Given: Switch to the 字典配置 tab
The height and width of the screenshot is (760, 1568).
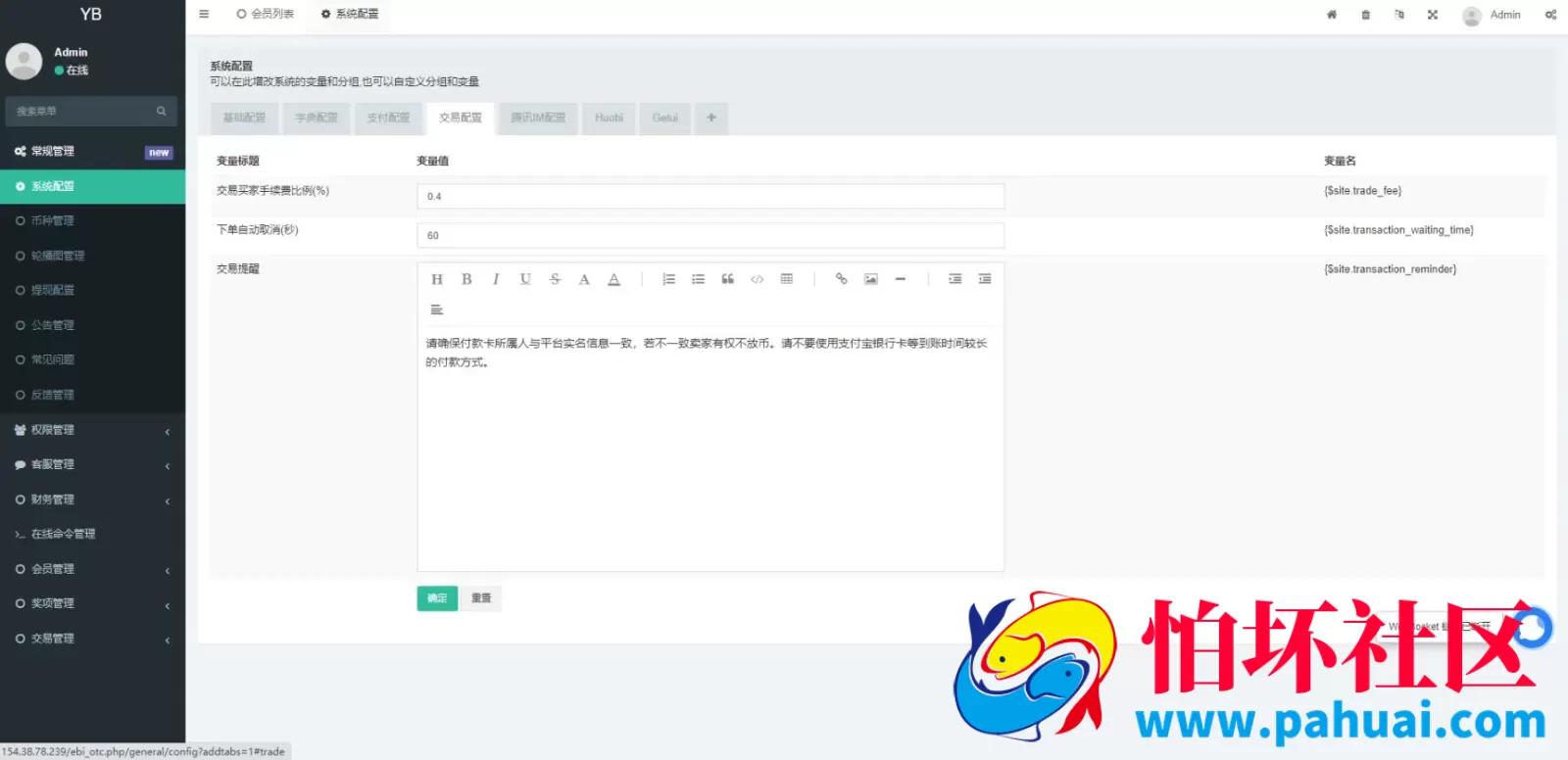Looking at the screenshot, I should coord(317,118).
